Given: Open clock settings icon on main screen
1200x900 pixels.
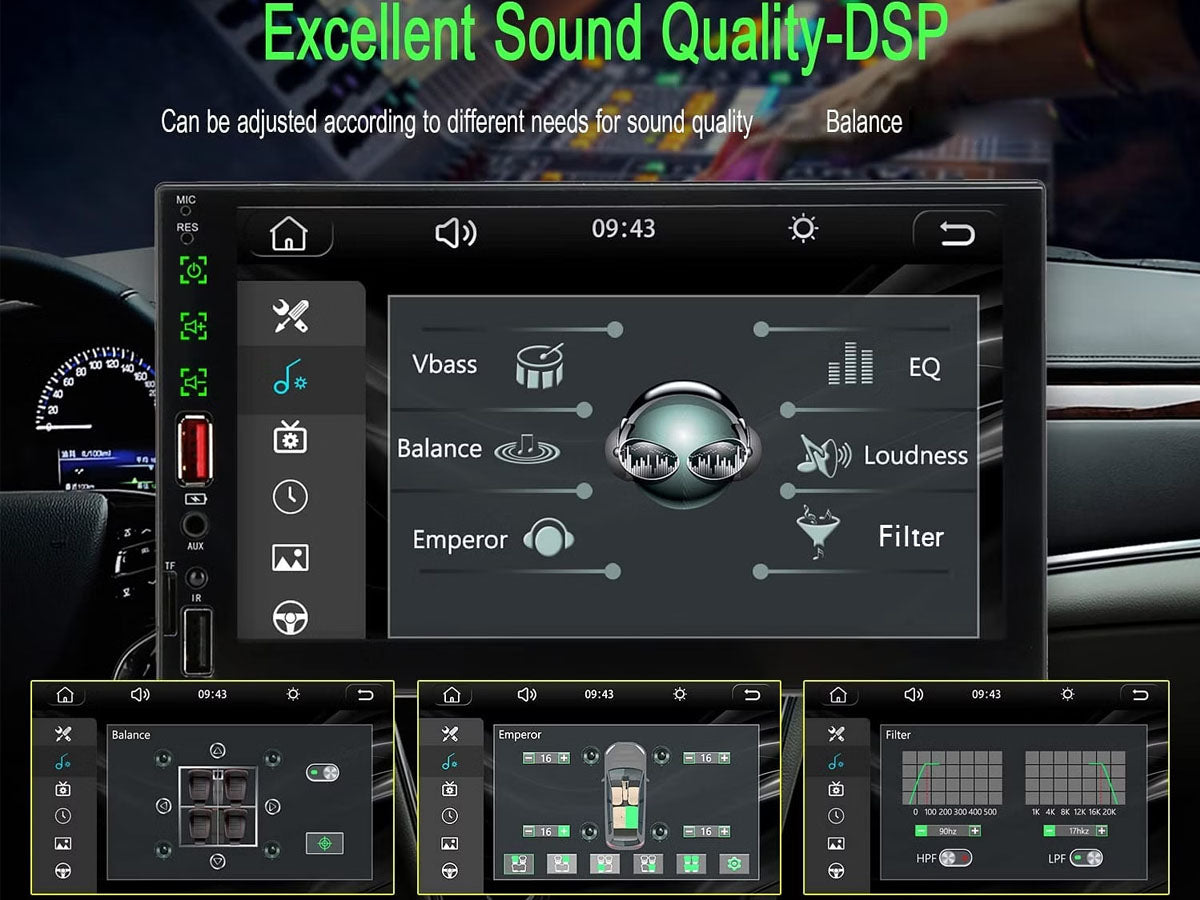Looking at the screenshot, I should coord(290,497).
